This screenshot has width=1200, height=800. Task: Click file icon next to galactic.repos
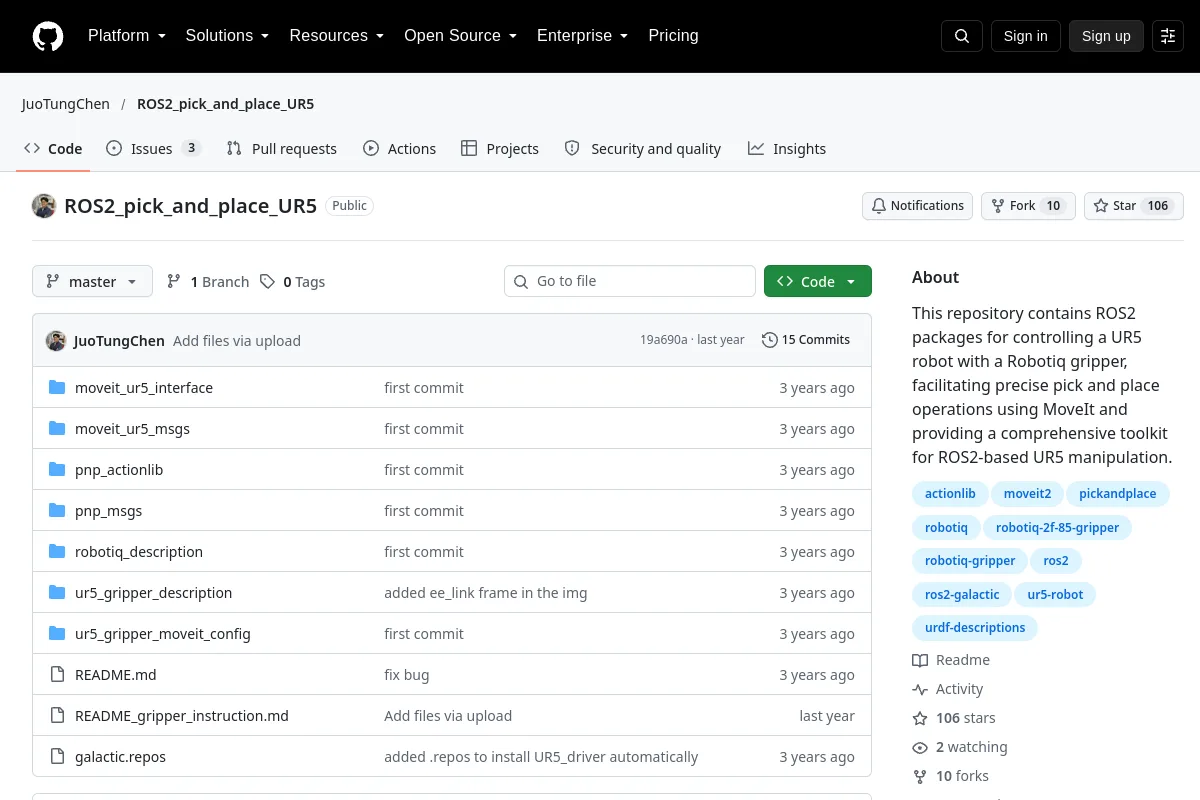coord(57,757)
